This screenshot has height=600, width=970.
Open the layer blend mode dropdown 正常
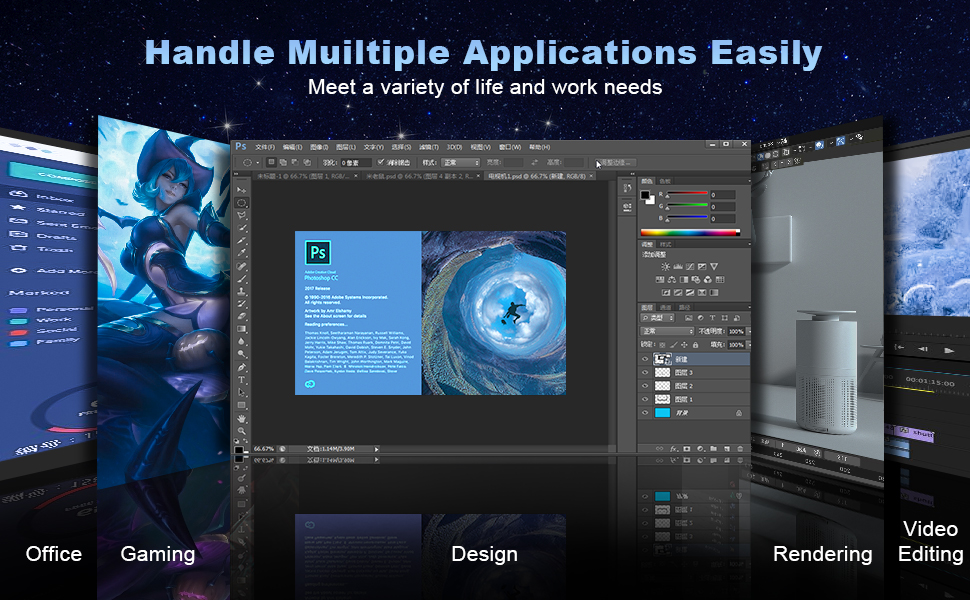click(x=667, y=331)
